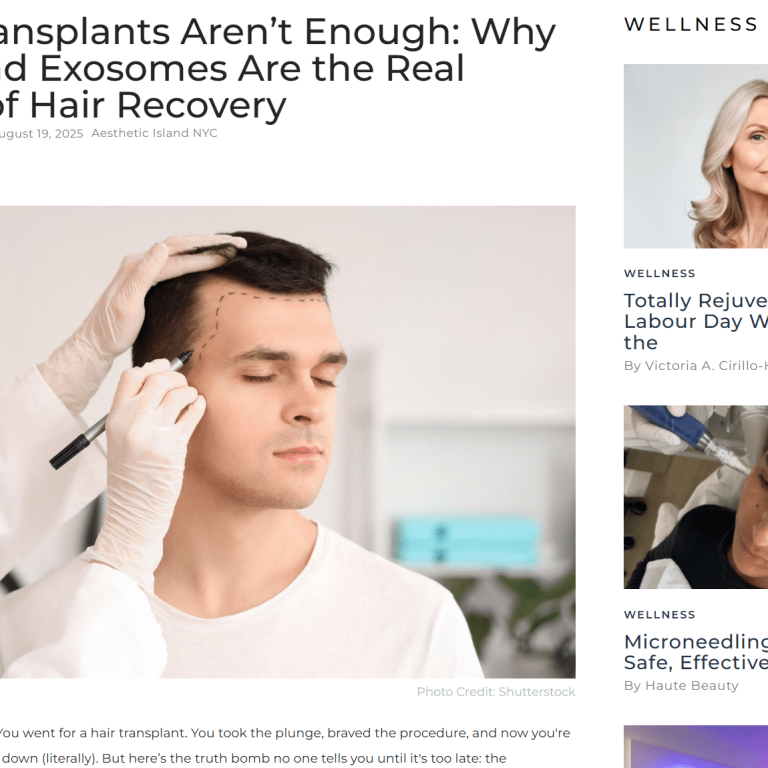Open the Microneedling Safe, Effective article title
The width and height of the screenshot is (768, 768).
click(x=696, y=652)
